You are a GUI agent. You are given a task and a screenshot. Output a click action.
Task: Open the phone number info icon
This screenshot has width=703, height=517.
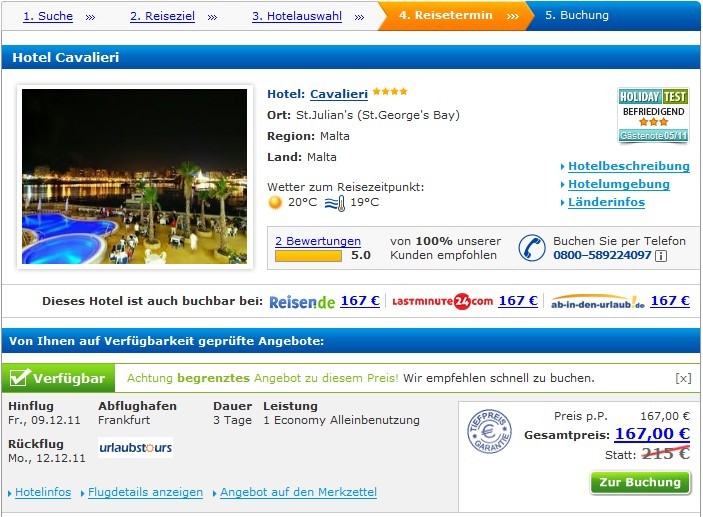click(x=661, y=256)
